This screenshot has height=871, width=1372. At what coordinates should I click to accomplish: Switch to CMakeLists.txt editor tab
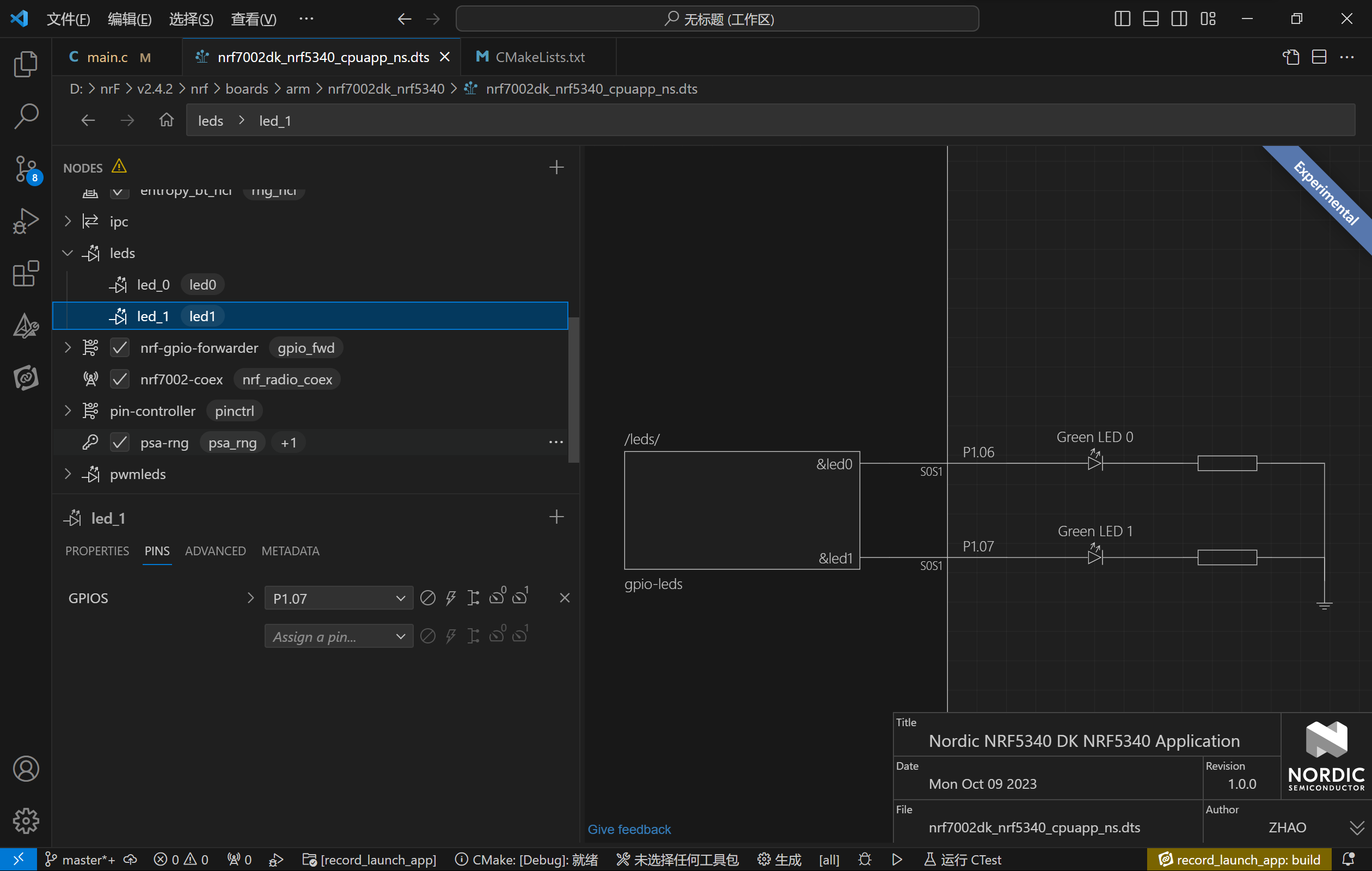pos(538,57)
